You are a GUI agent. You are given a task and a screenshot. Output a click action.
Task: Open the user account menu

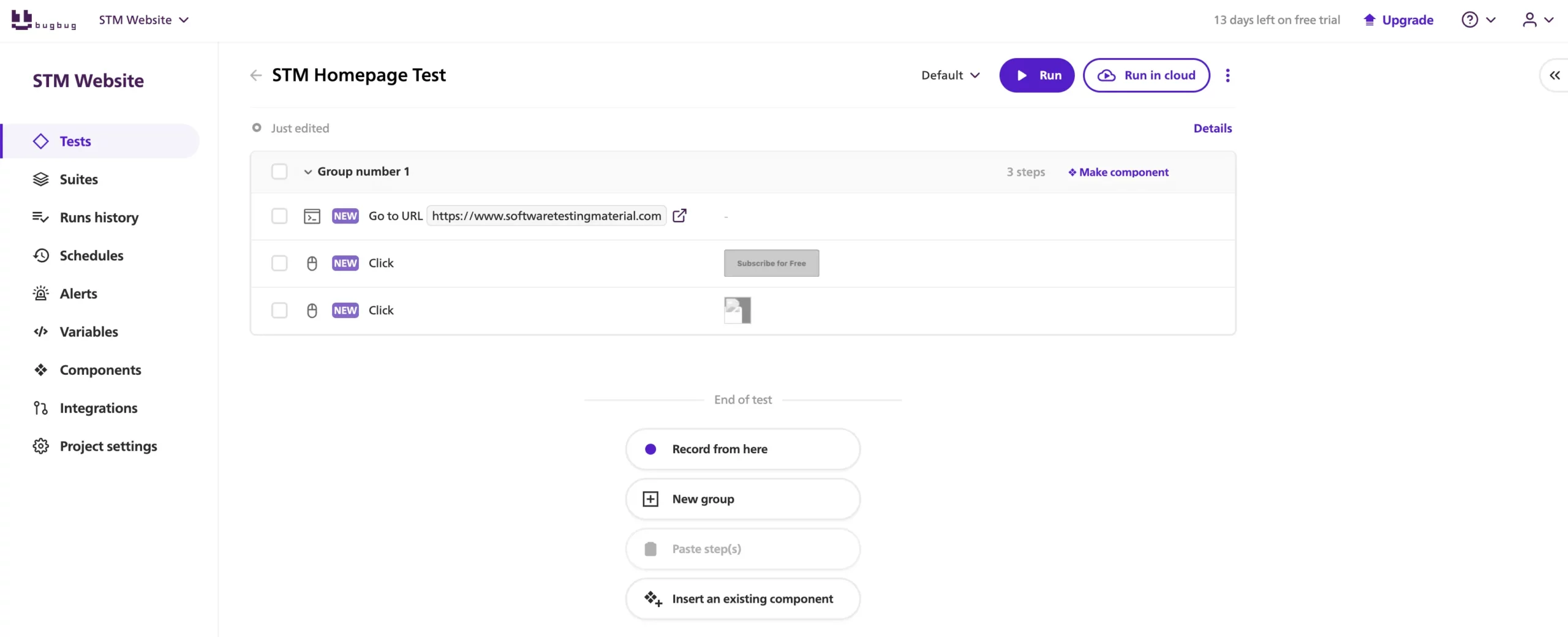coord(1538,20)
